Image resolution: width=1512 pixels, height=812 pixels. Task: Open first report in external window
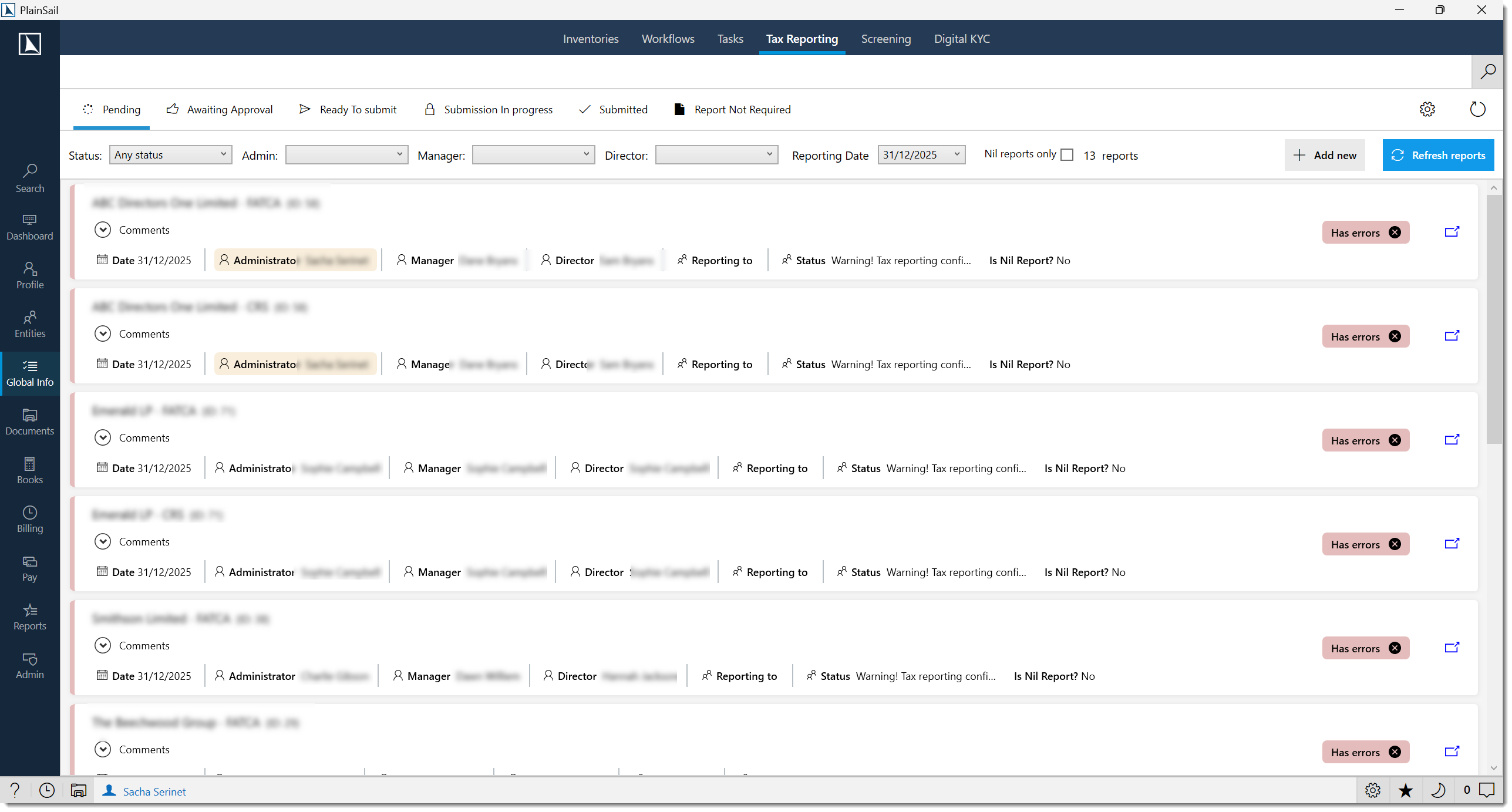click(1452, 232)
